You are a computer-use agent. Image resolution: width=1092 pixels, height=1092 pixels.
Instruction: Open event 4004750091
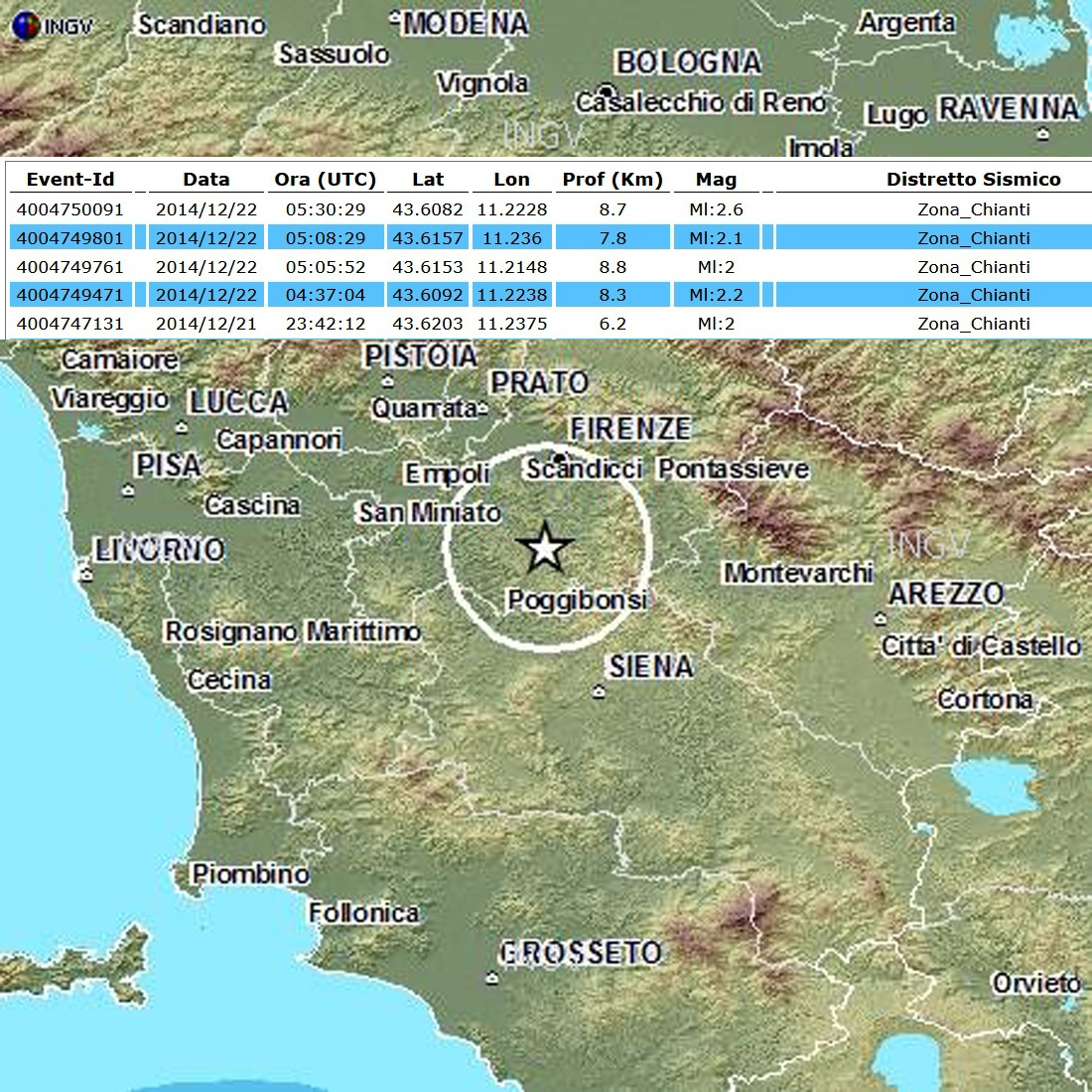[69, 209]
